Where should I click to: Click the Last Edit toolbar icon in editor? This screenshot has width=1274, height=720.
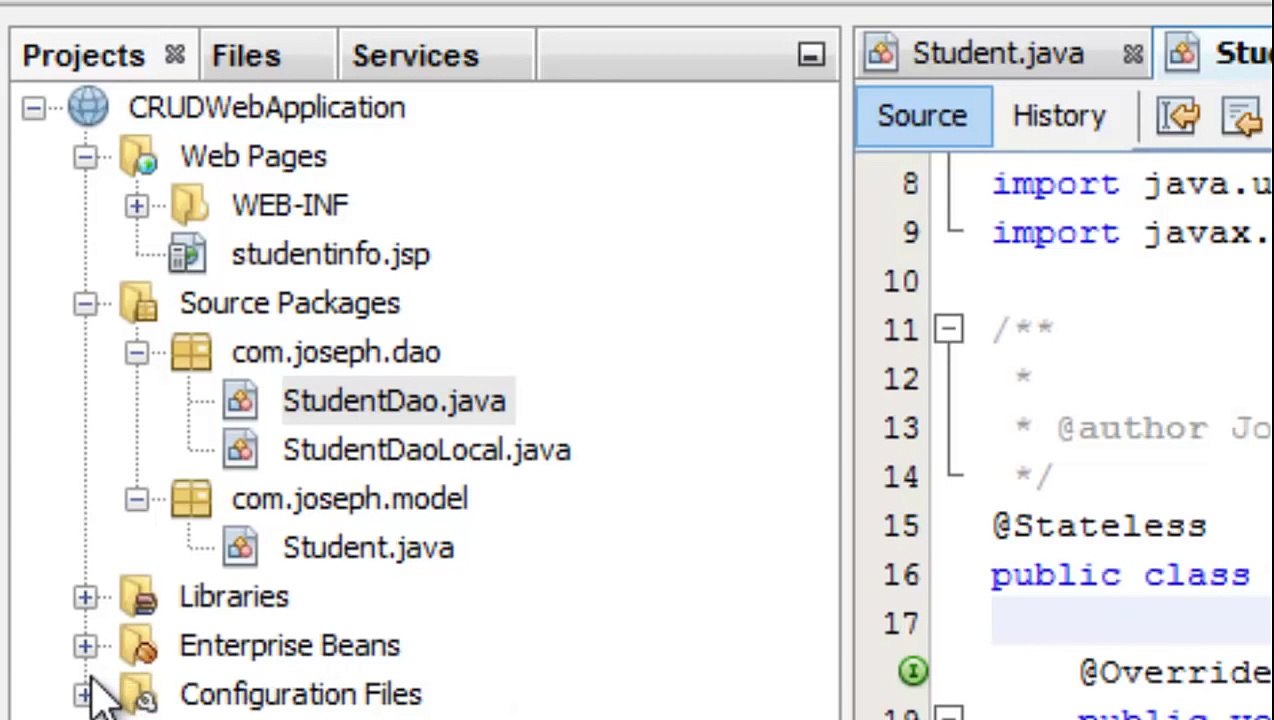click(1179, 117)
